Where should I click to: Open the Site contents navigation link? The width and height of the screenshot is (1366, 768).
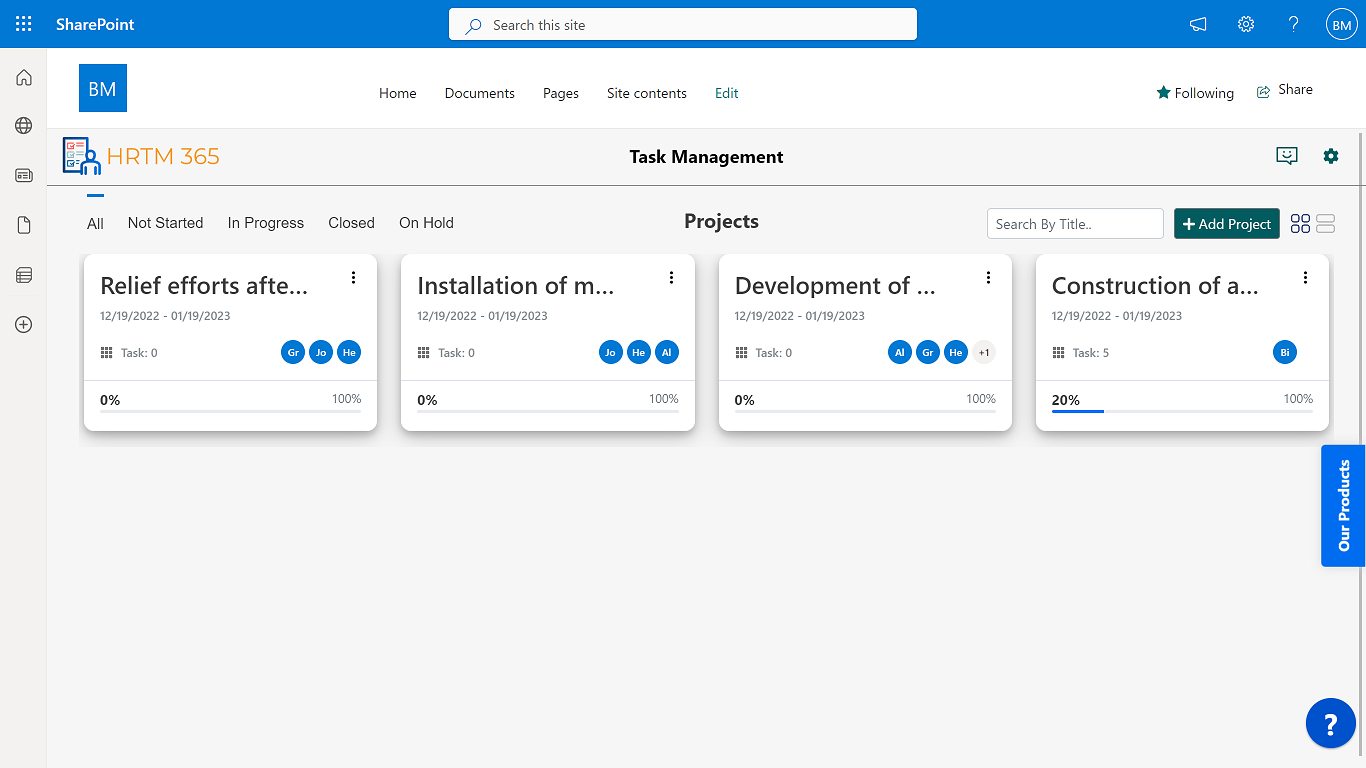[x=646, y=93]
